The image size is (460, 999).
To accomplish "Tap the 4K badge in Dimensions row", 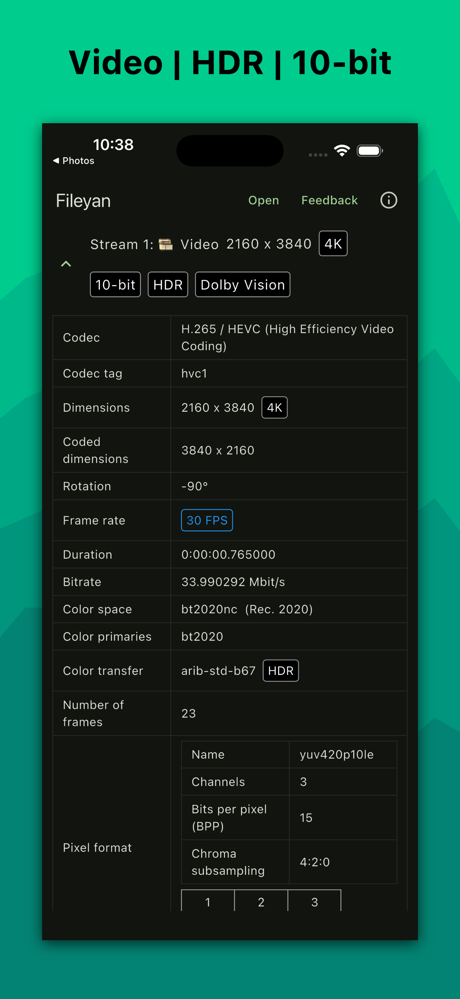I will tap(275, 408).
